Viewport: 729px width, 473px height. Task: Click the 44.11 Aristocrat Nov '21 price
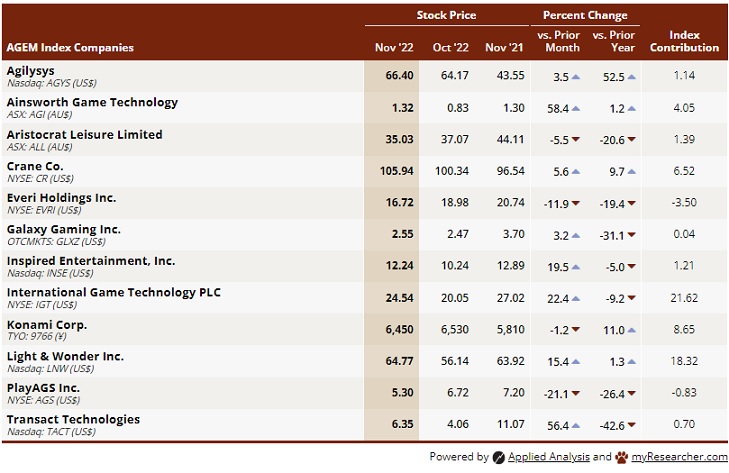510,140
